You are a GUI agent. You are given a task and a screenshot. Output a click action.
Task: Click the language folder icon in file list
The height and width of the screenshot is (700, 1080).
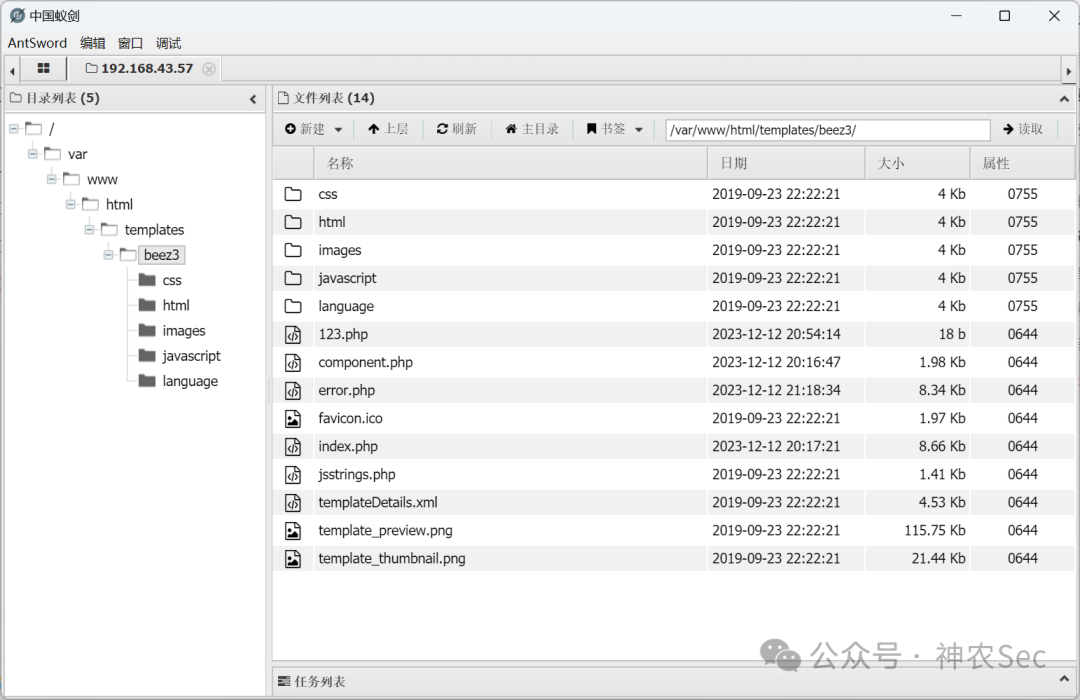293,306
